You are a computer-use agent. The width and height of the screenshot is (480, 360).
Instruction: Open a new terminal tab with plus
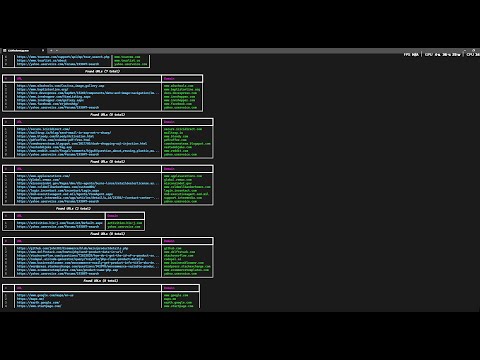[51, 50]
